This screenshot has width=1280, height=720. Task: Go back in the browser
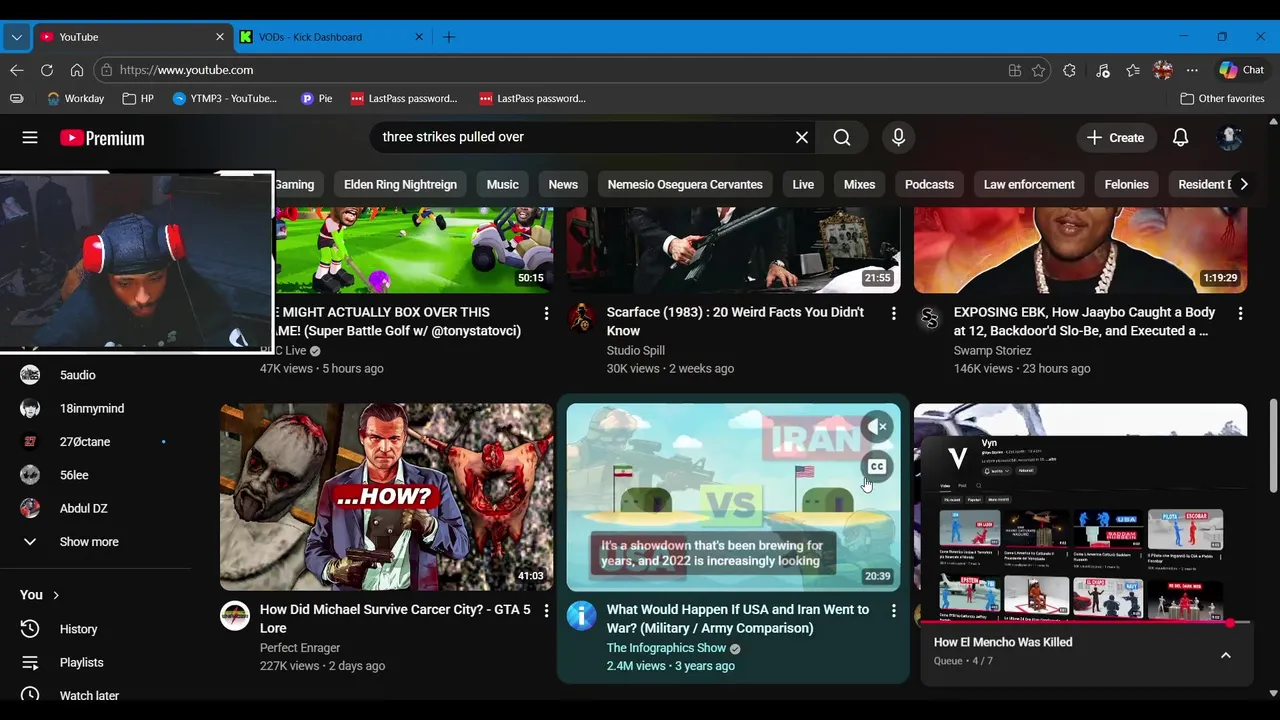(x=16, y=70)
